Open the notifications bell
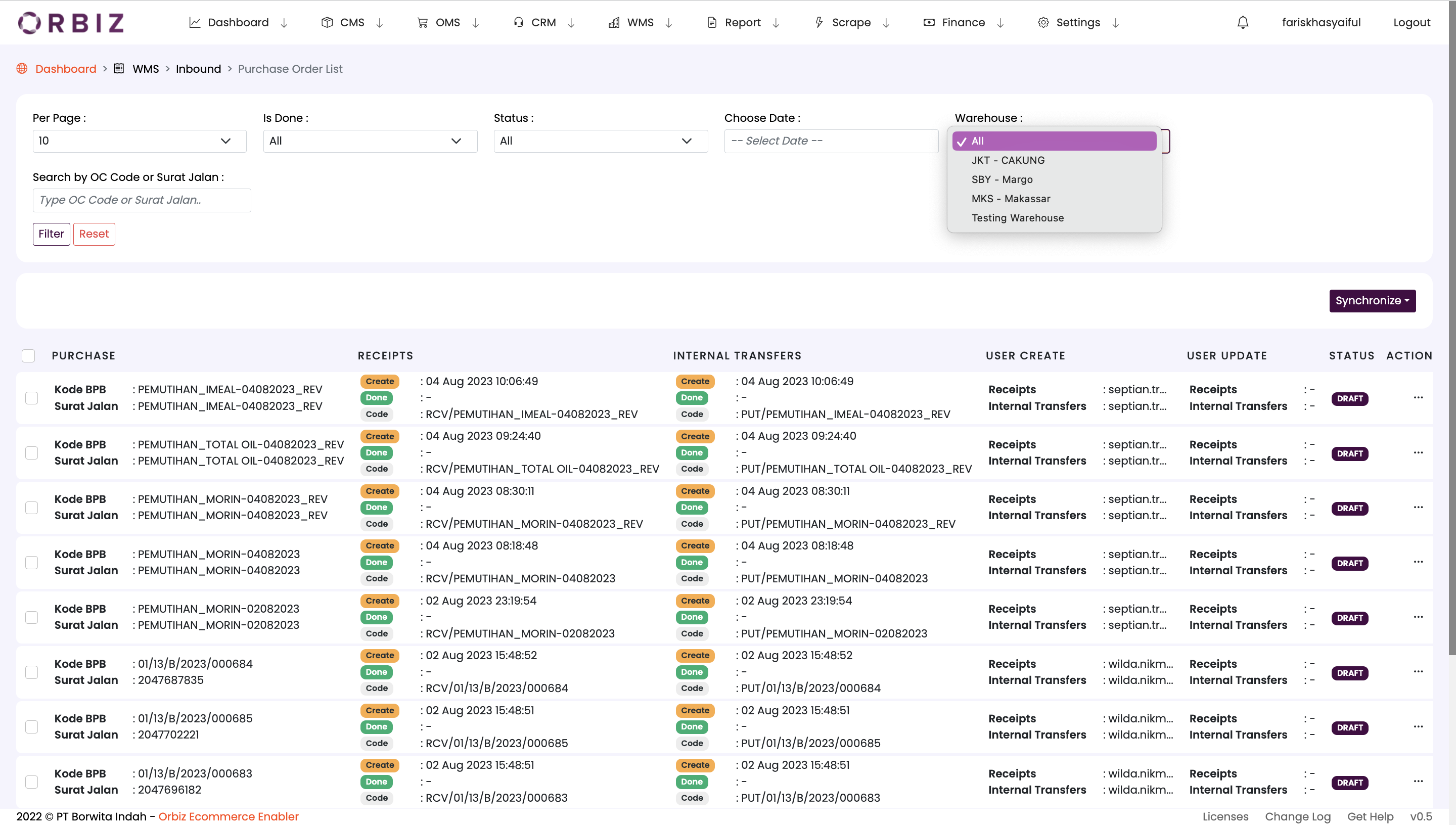 tap(1243, 23)
